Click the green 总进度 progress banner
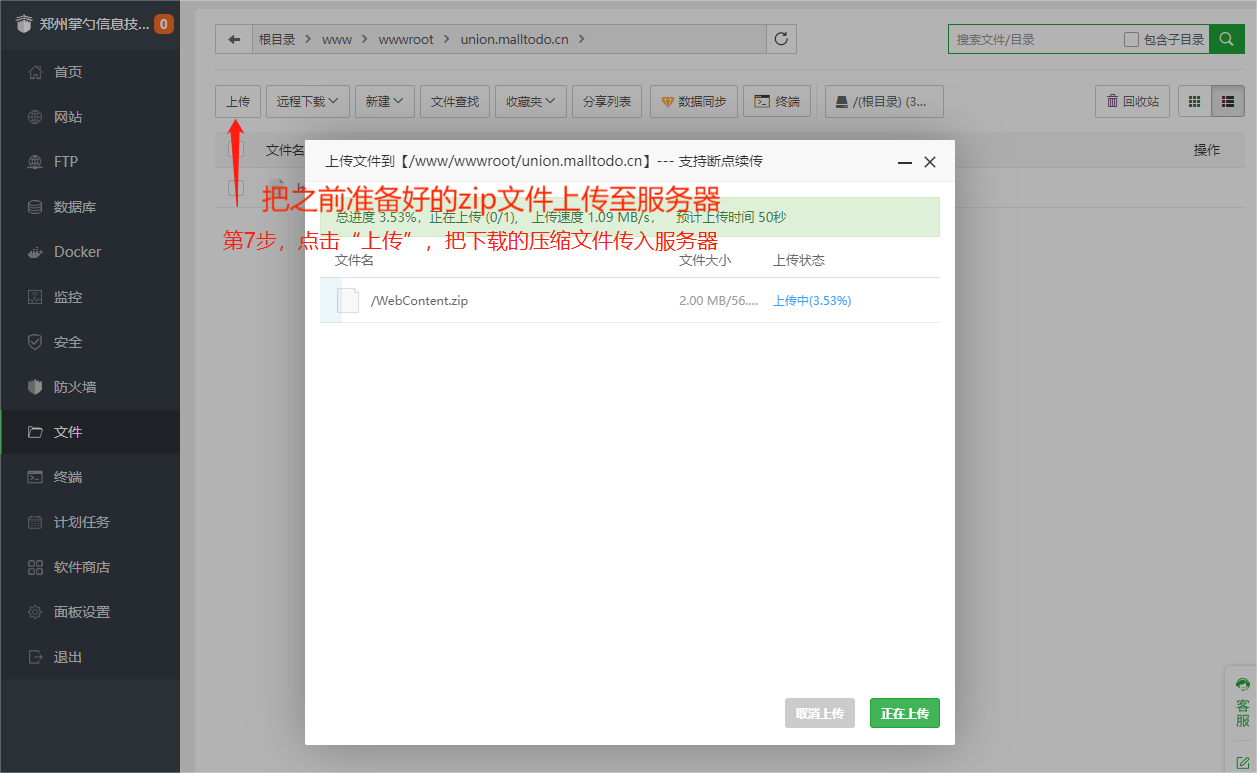1257x773 pixels. [x=630, y=217]
